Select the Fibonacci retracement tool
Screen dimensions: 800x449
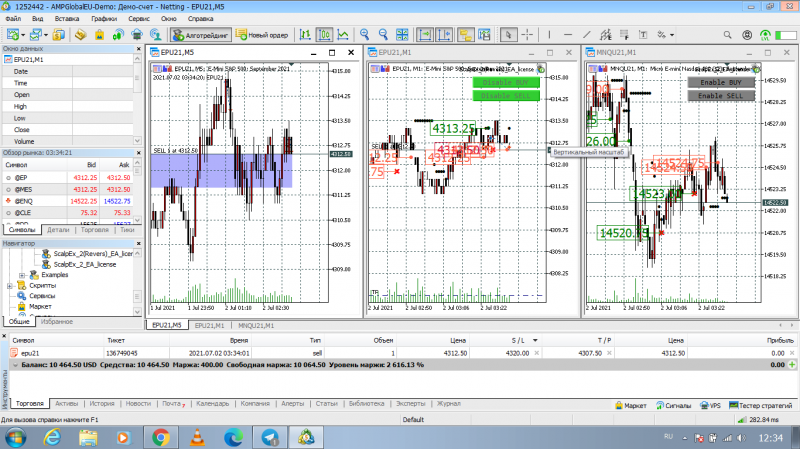coord(624,35)
